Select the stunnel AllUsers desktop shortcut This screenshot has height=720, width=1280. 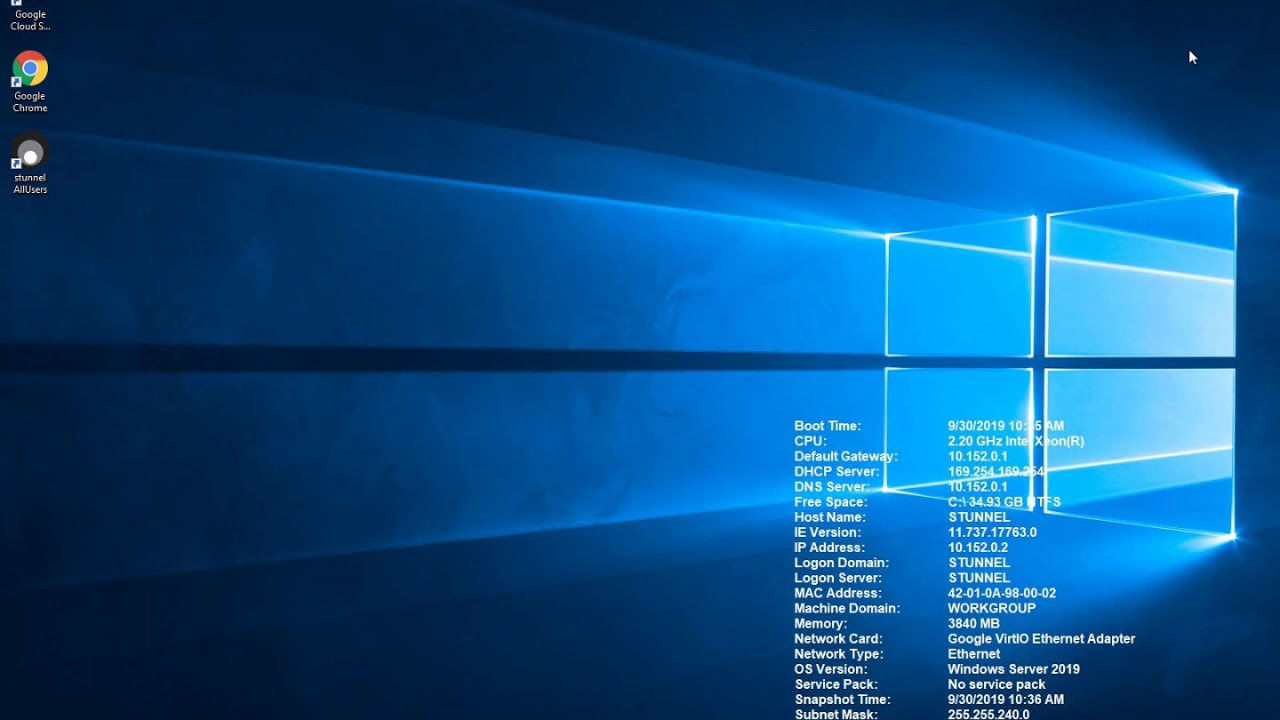30,163
